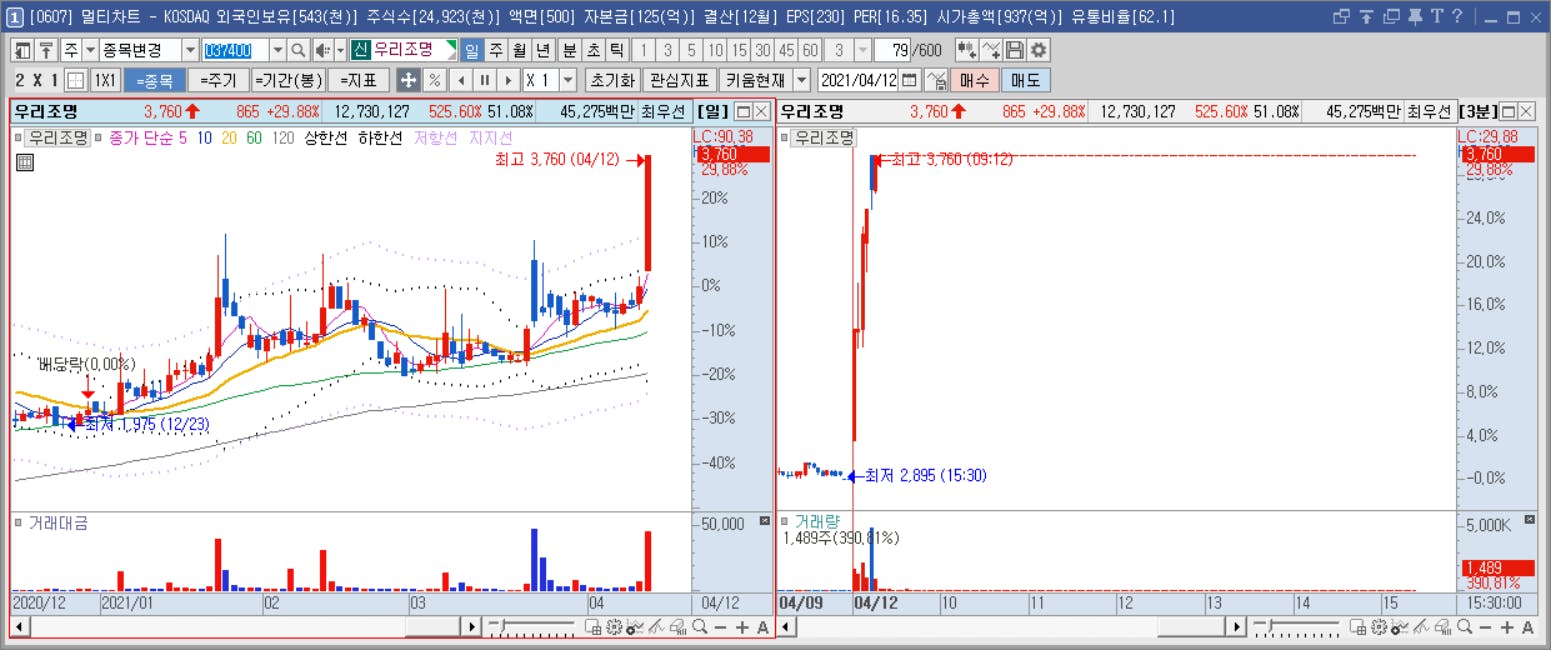The image size is (1551, 650).
Task: Pause the chart replay playback
Action: click(x=484, y=80)
